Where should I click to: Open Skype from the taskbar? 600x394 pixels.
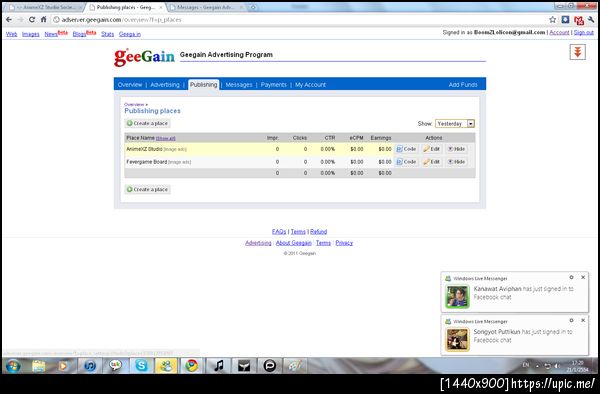pyautogui.click(x=141, y=366)
